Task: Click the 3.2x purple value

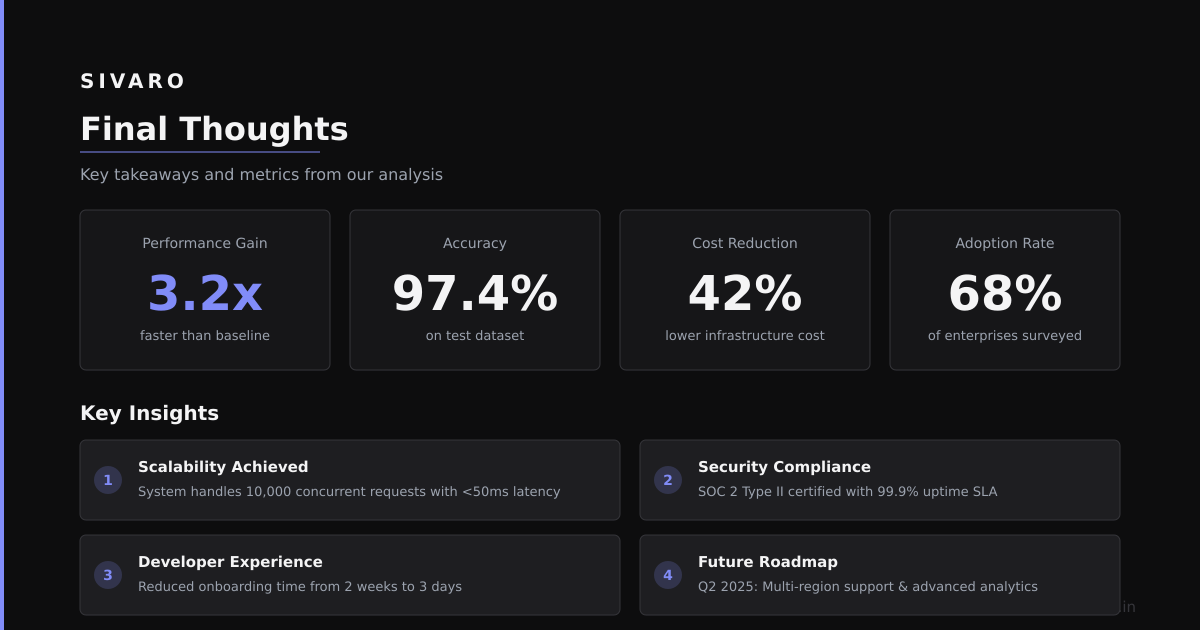Action: (x=205, y=294)
